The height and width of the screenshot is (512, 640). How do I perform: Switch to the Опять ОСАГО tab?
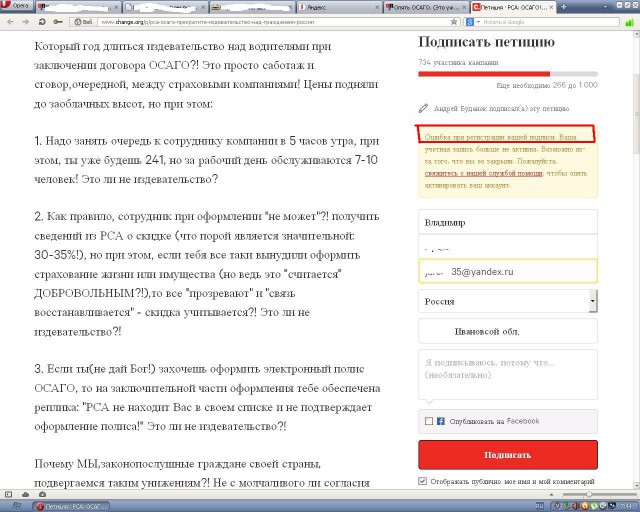click(427, 7)
